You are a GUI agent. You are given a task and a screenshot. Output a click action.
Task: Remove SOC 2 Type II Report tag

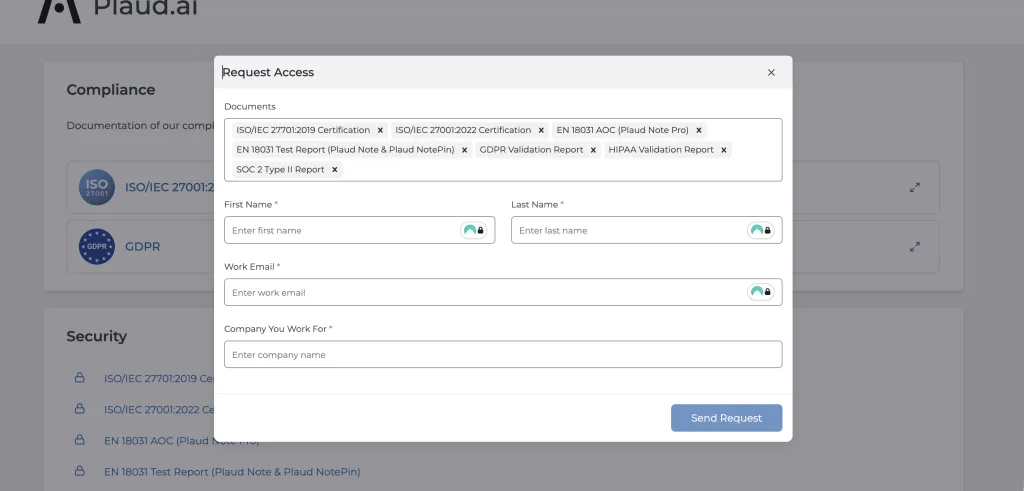pos(335,170)
